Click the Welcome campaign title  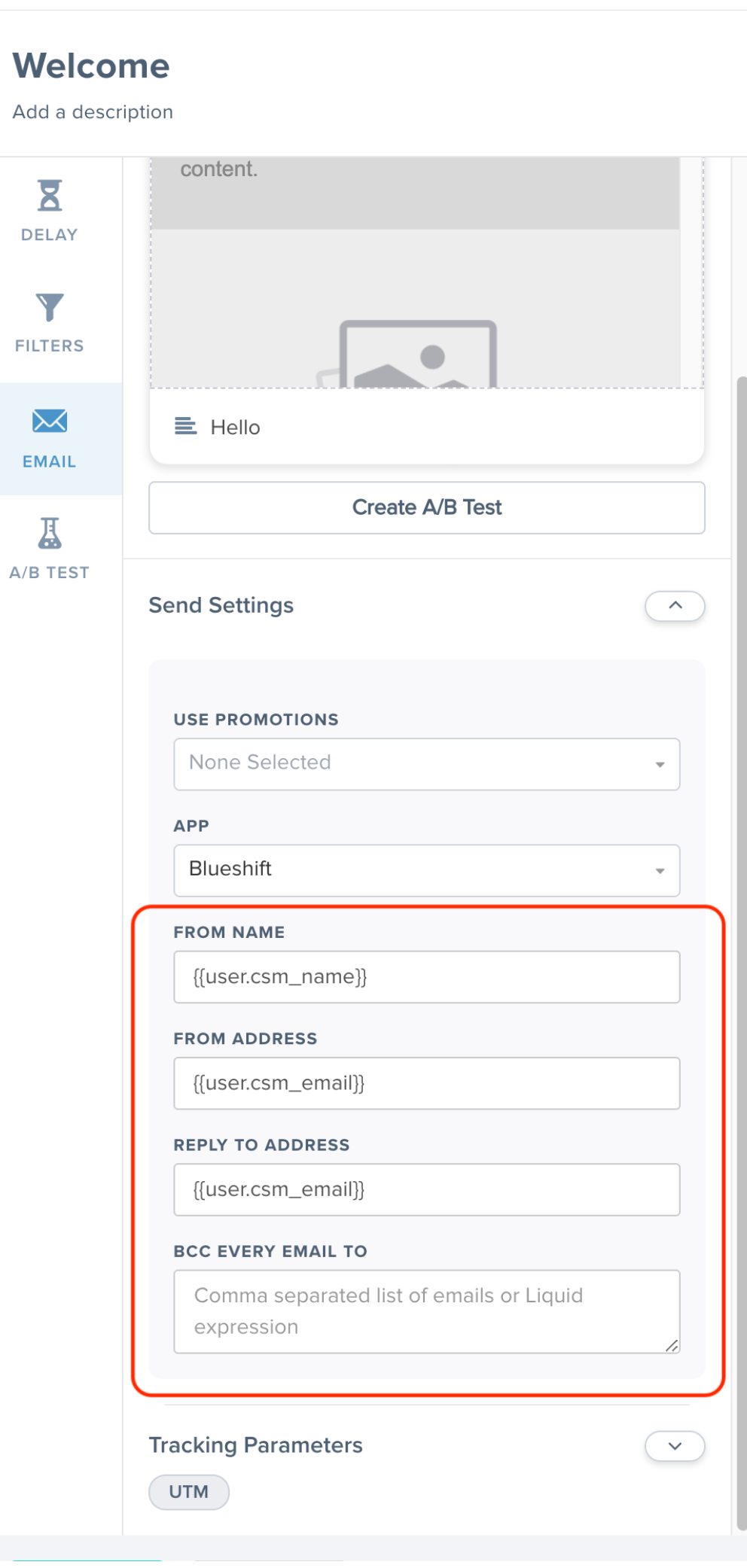pyautogui.click(x=91, y=65)
